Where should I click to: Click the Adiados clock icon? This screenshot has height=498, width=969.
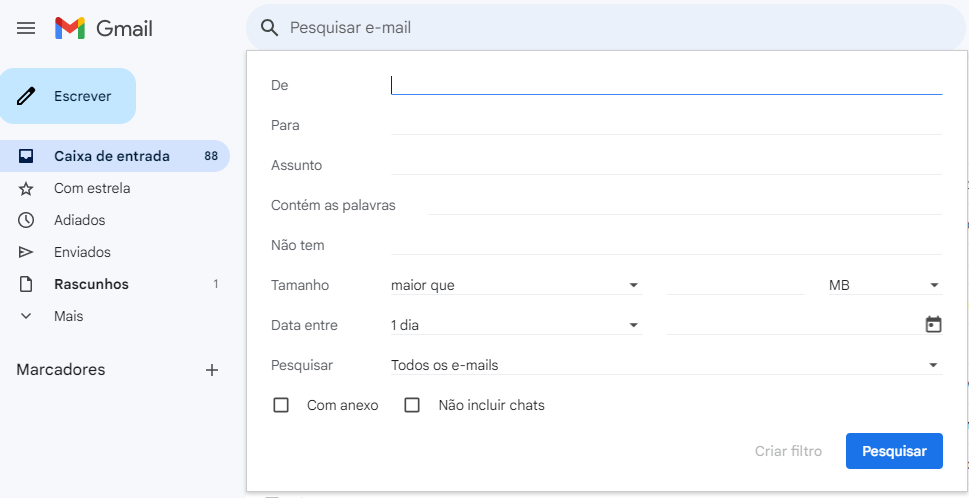(26, 220)
